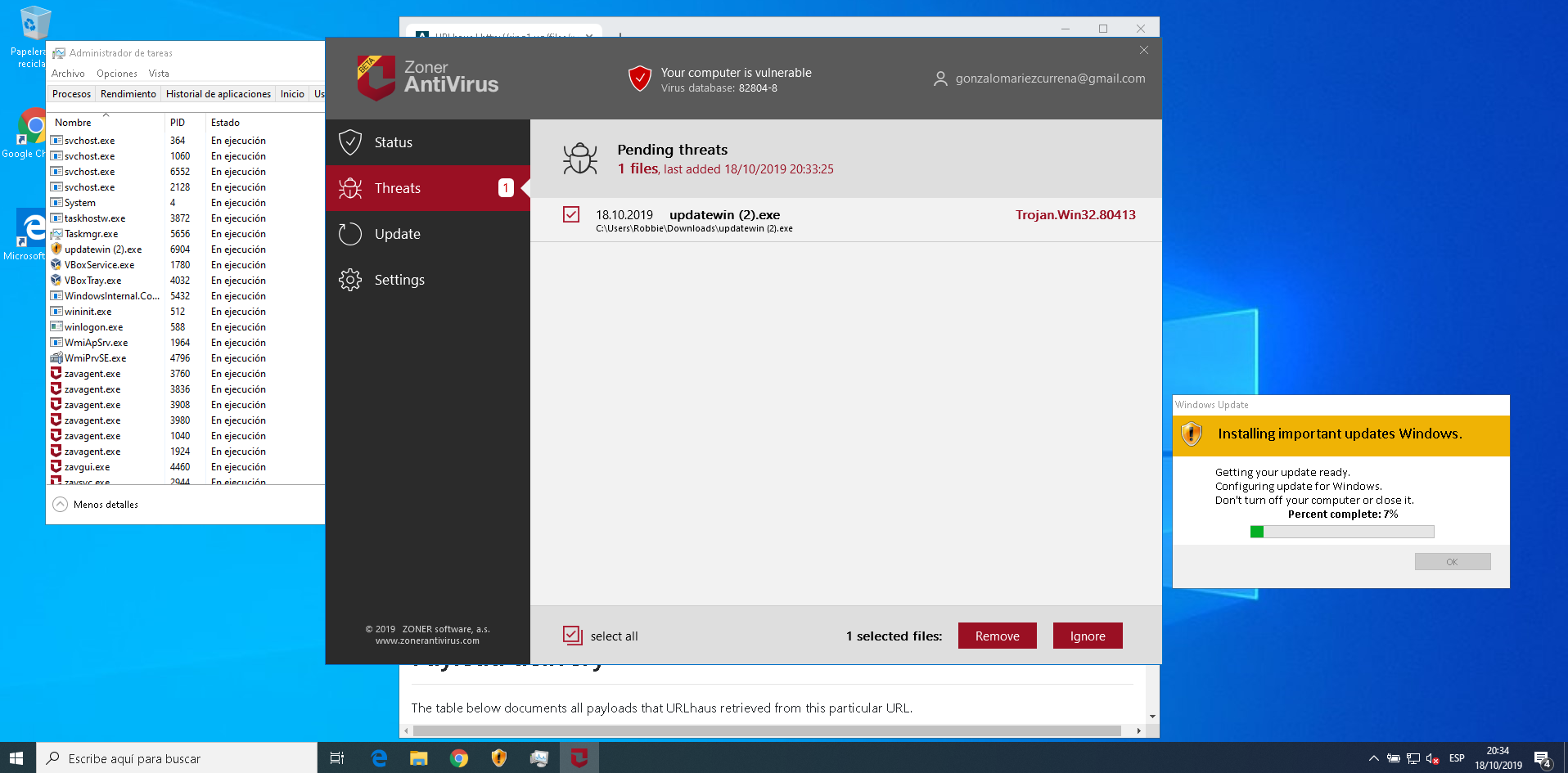Select the svchost.exe row with PID 6552
This screenshot has width=1568, height=773.
pos(187,172)
